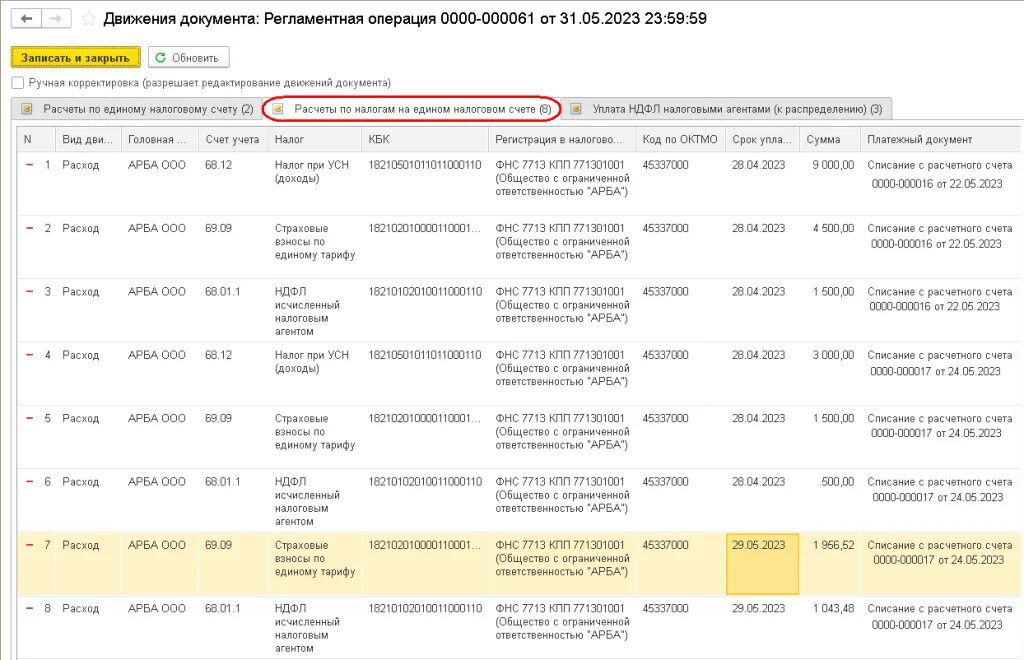Go back with the left arrow button
This screenshot has width=1024, height=660.
[x=26, y=18]
